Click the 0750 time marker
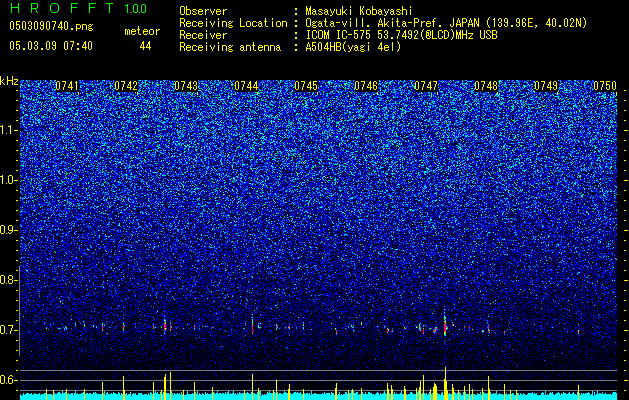629x400 pixels. [605, 86]
